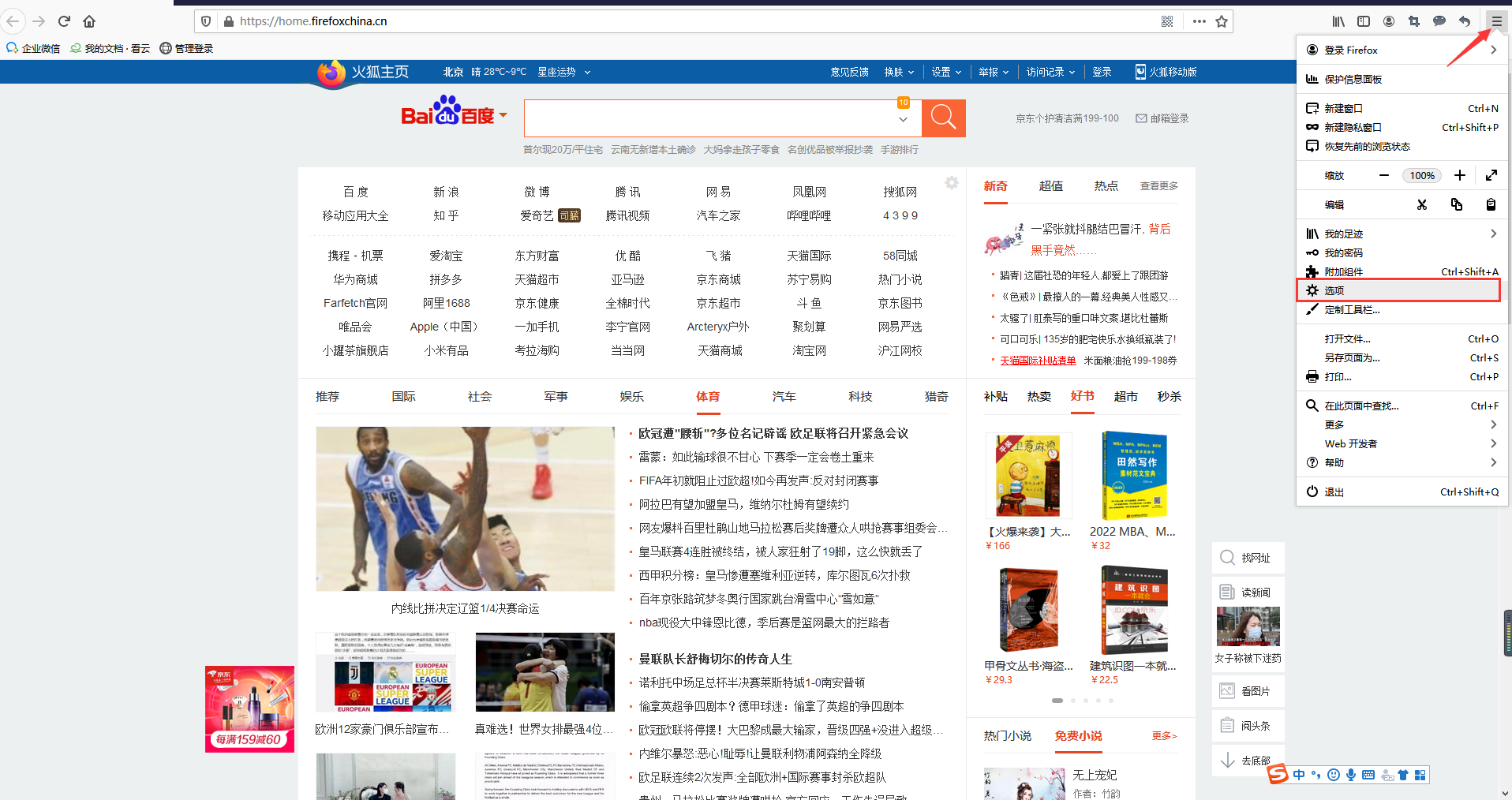Open the 管理登录 bookmark
This screenshot has width=1512, height=800.
point(186,48)
